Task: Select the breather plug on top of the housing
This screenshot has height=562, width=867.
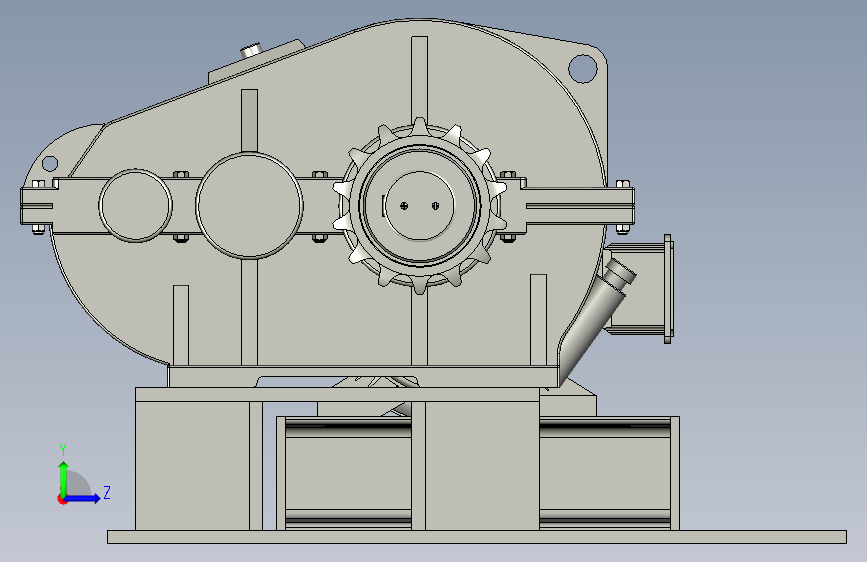Action: [252, 51]
